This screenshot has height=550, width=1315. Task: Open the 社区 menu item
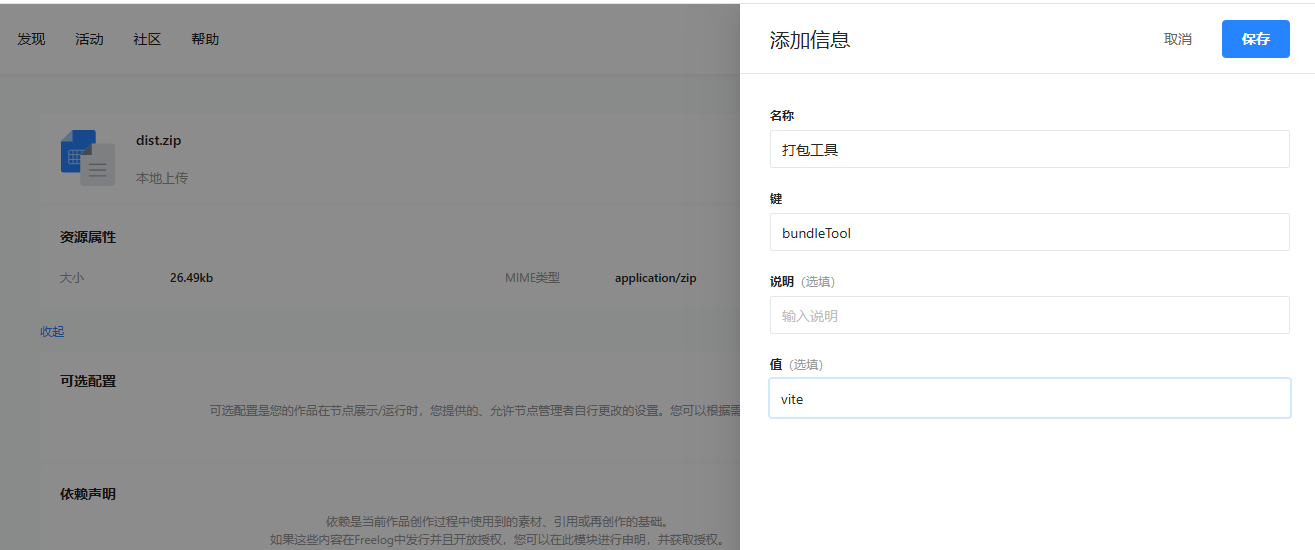[x=147, y=39]
